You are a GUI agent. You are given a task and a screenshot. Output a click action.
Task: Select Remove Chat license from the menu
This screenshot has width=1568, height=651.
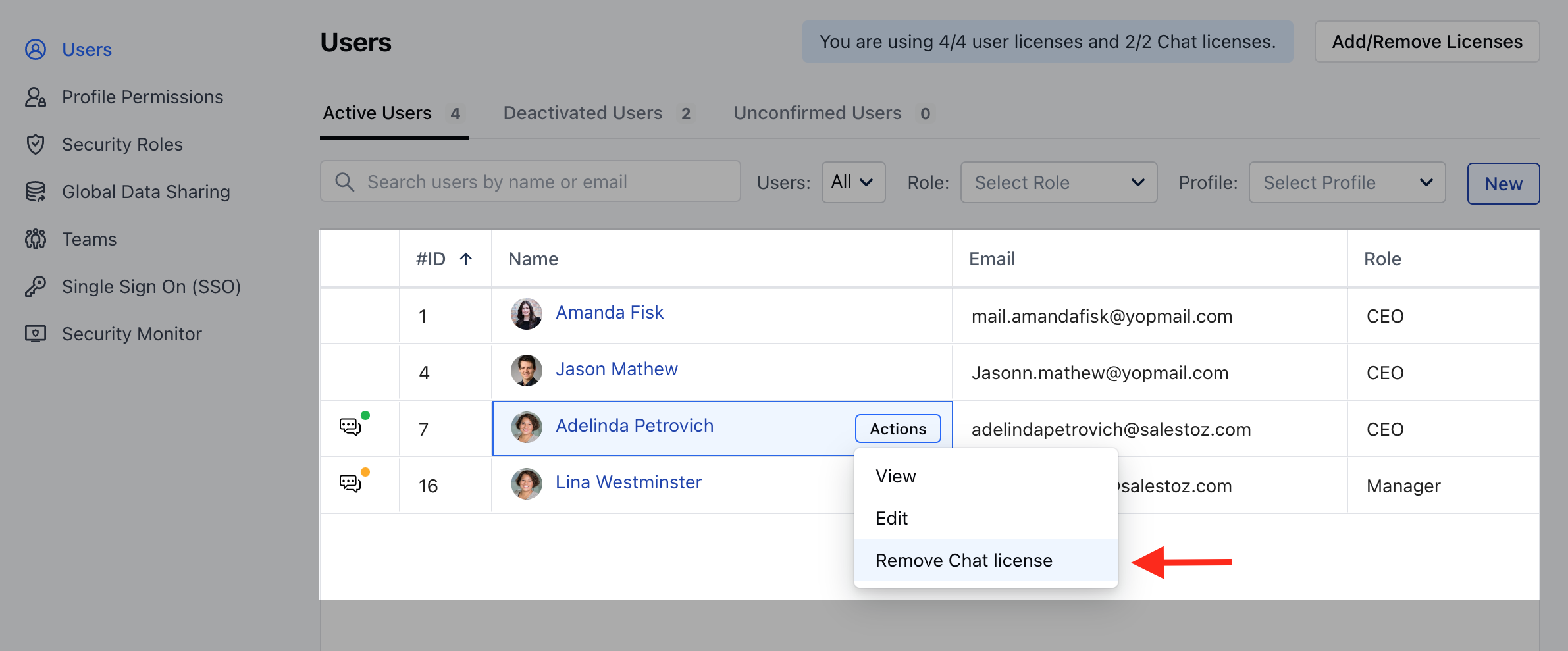(x=964, y=560)
